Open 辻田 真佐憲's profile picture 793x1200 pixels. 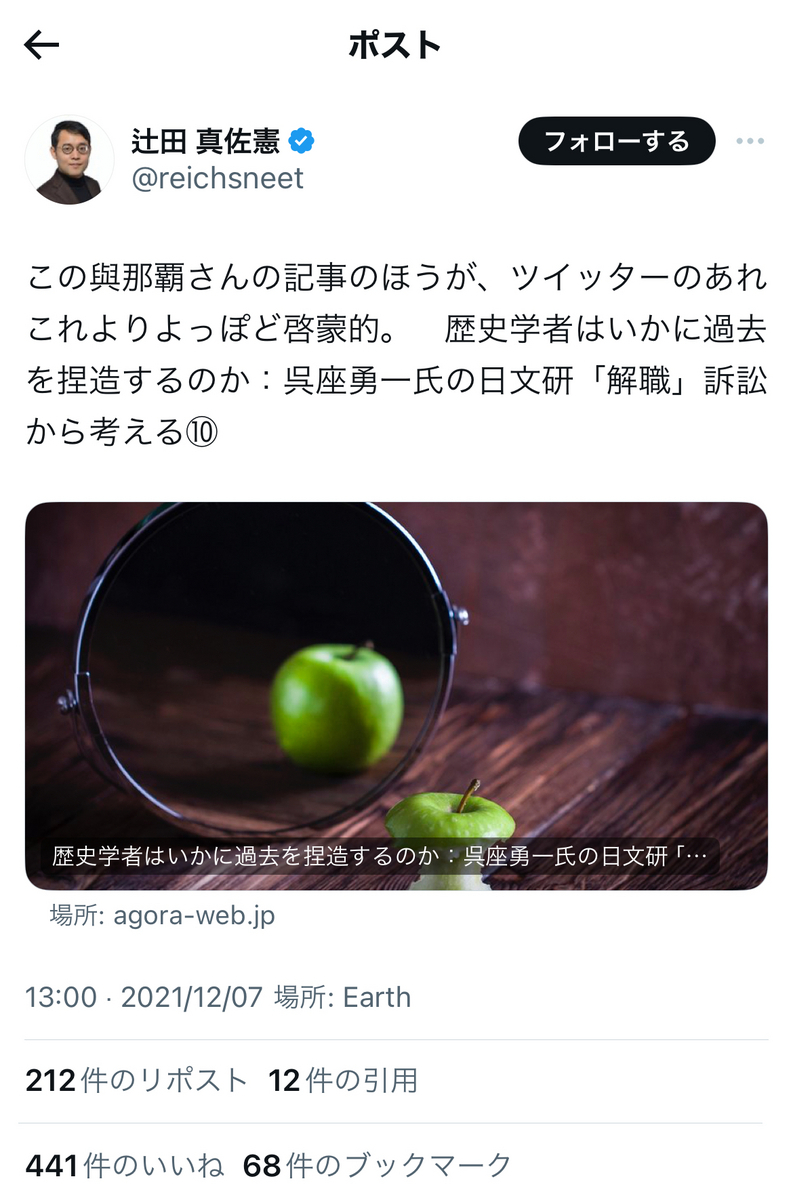point(69,160)
